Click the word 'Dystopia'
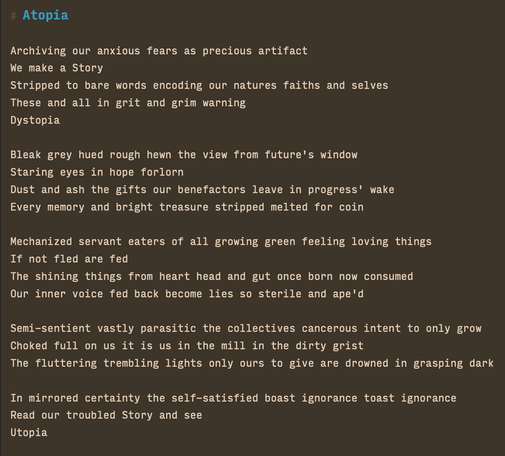505x456 pixels. 35,120
